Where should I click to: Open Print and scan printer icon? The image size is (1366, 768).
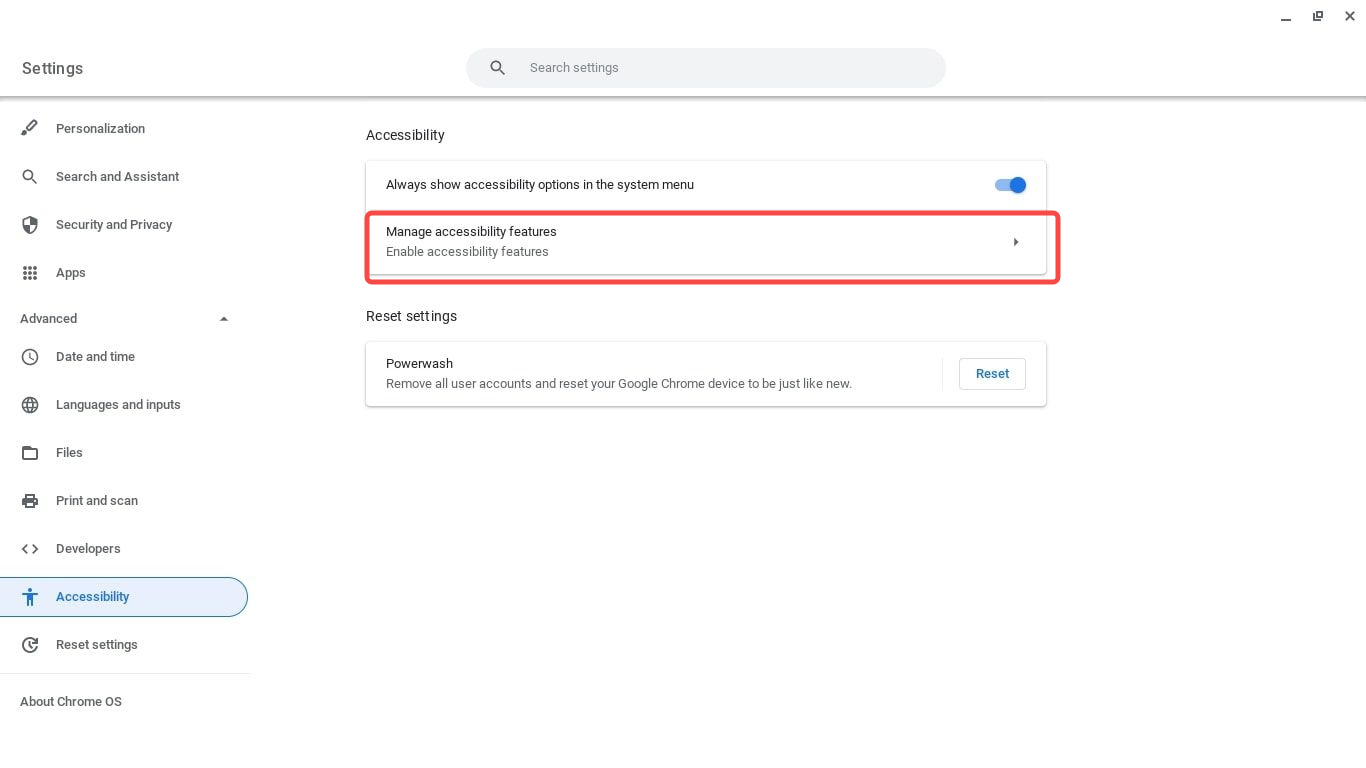(30, 500)
